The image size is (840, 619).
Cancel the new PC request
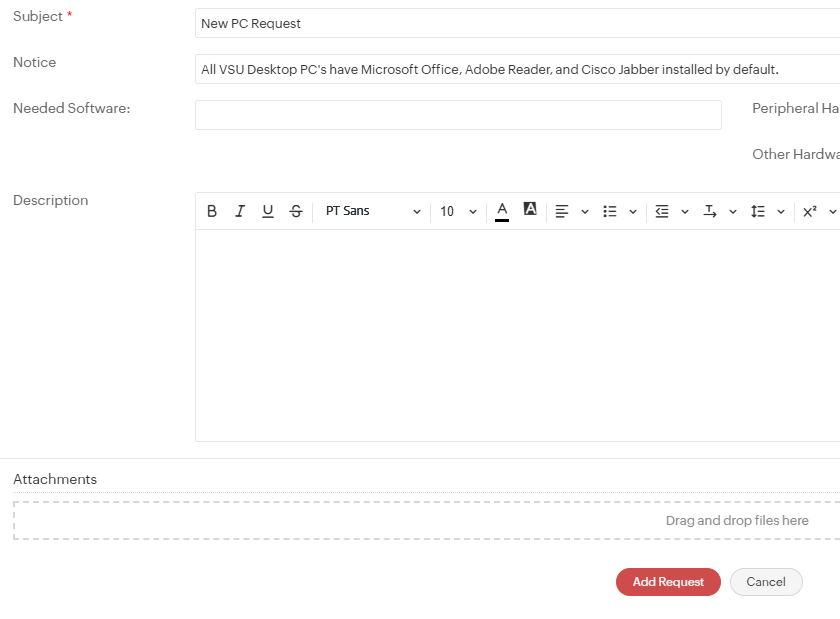pyautogui.click(x=766, y=582)
